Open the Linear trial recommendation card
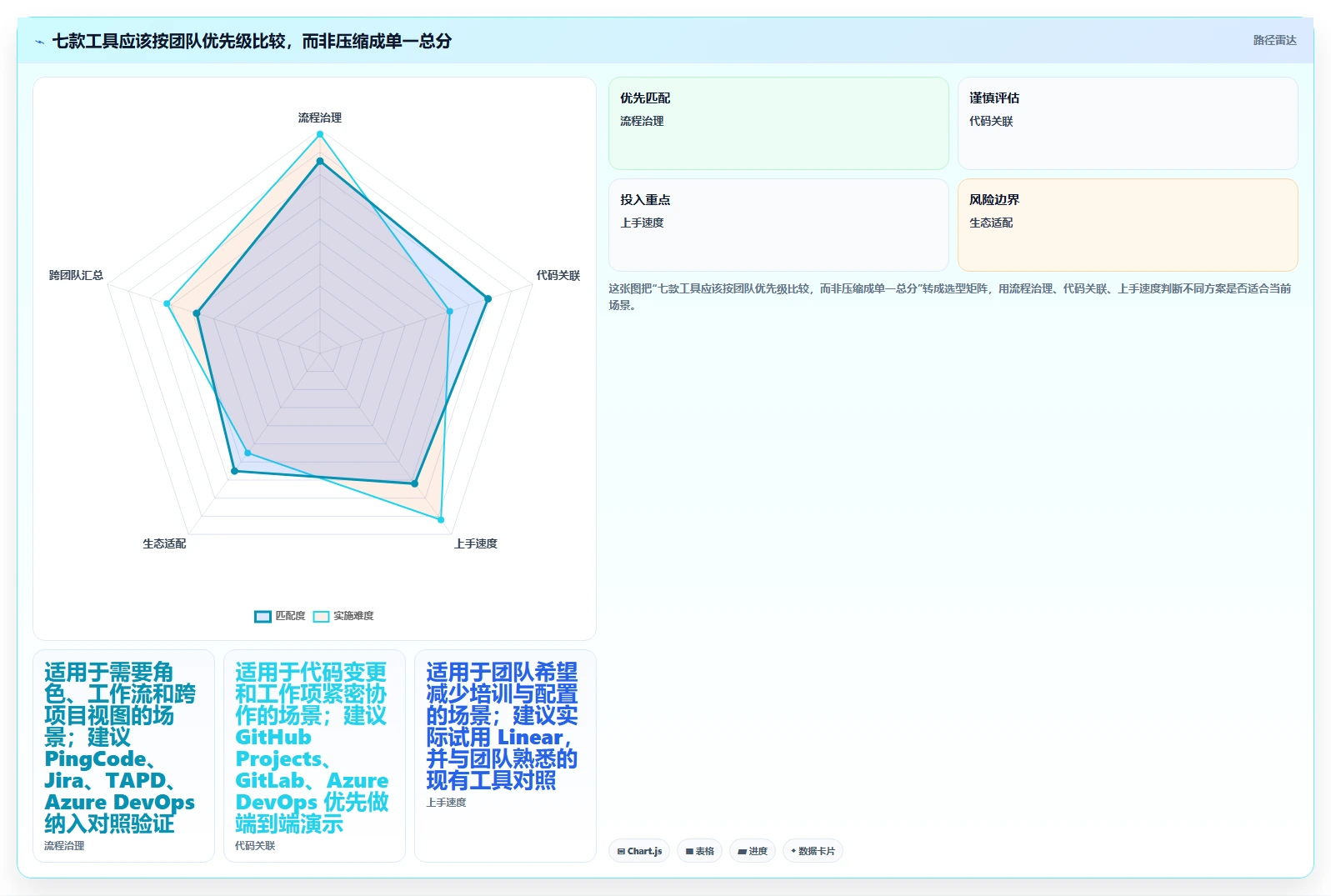This screenshot has height=896, width=1331. 505,756
